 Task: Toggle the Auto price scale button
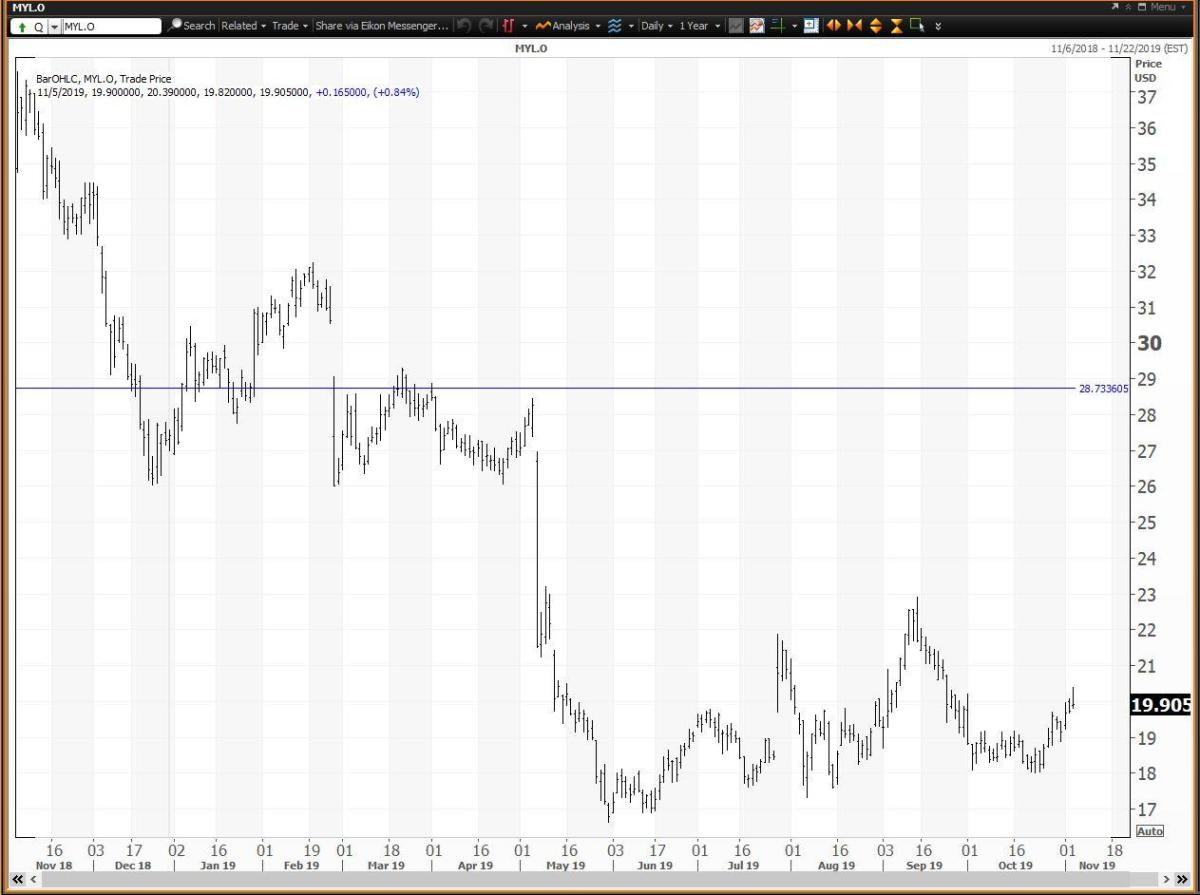(1150, 831)
